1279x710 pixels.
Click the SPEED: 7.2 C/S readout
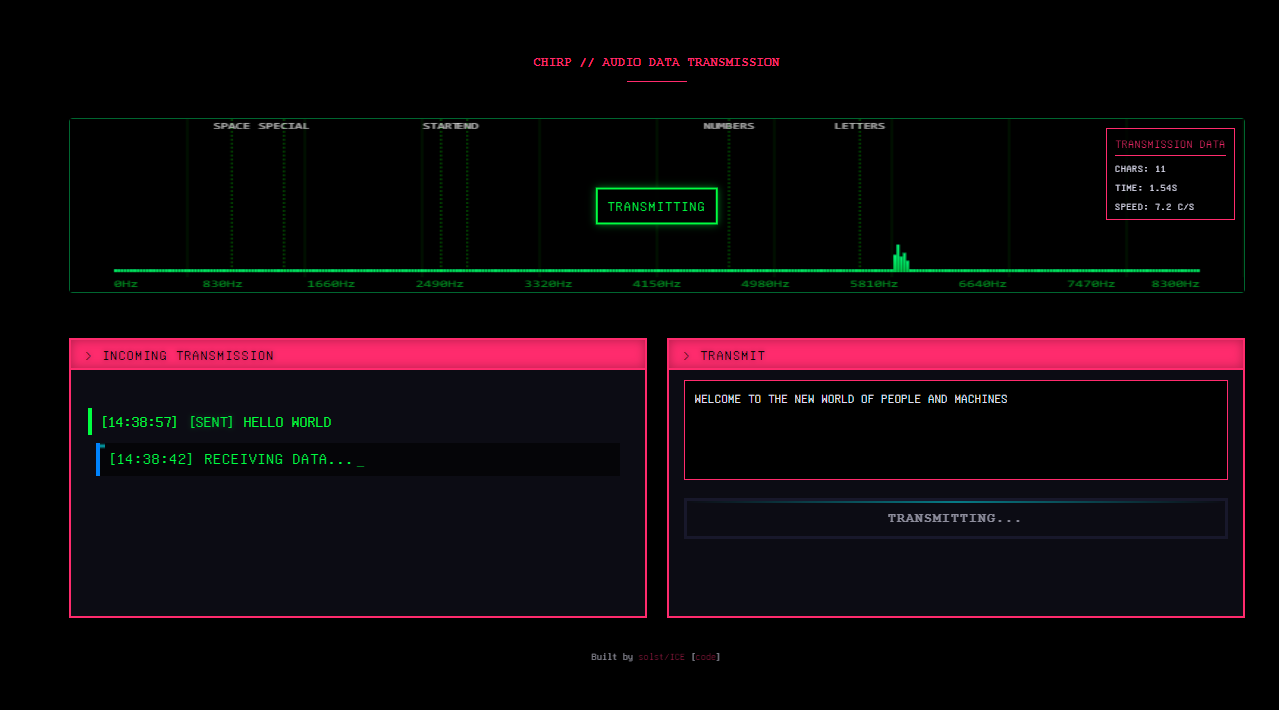pyautogui.click(x=1154, y=207)
